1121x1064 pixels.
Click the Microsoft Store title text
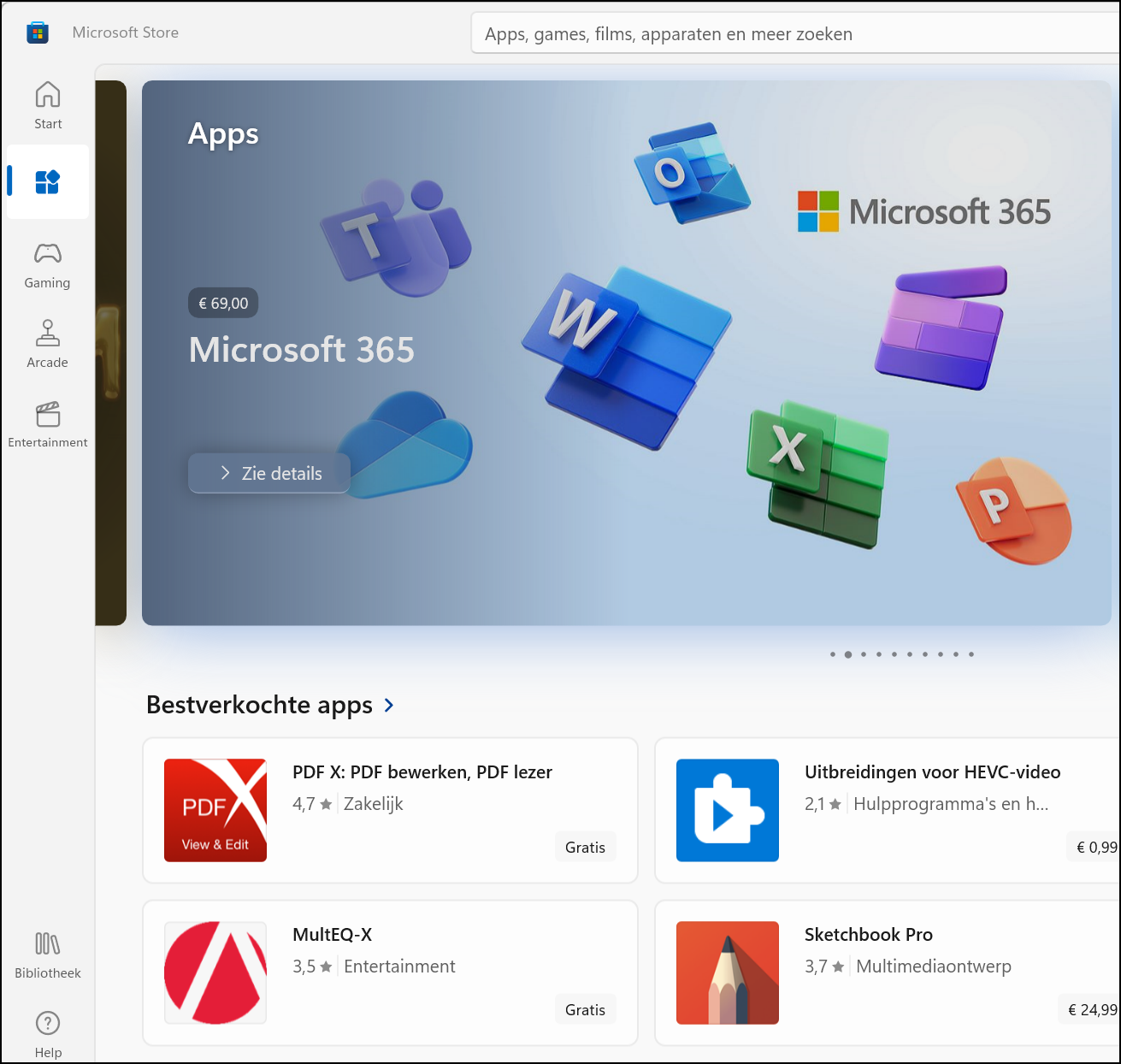click(x=126, y=33)
